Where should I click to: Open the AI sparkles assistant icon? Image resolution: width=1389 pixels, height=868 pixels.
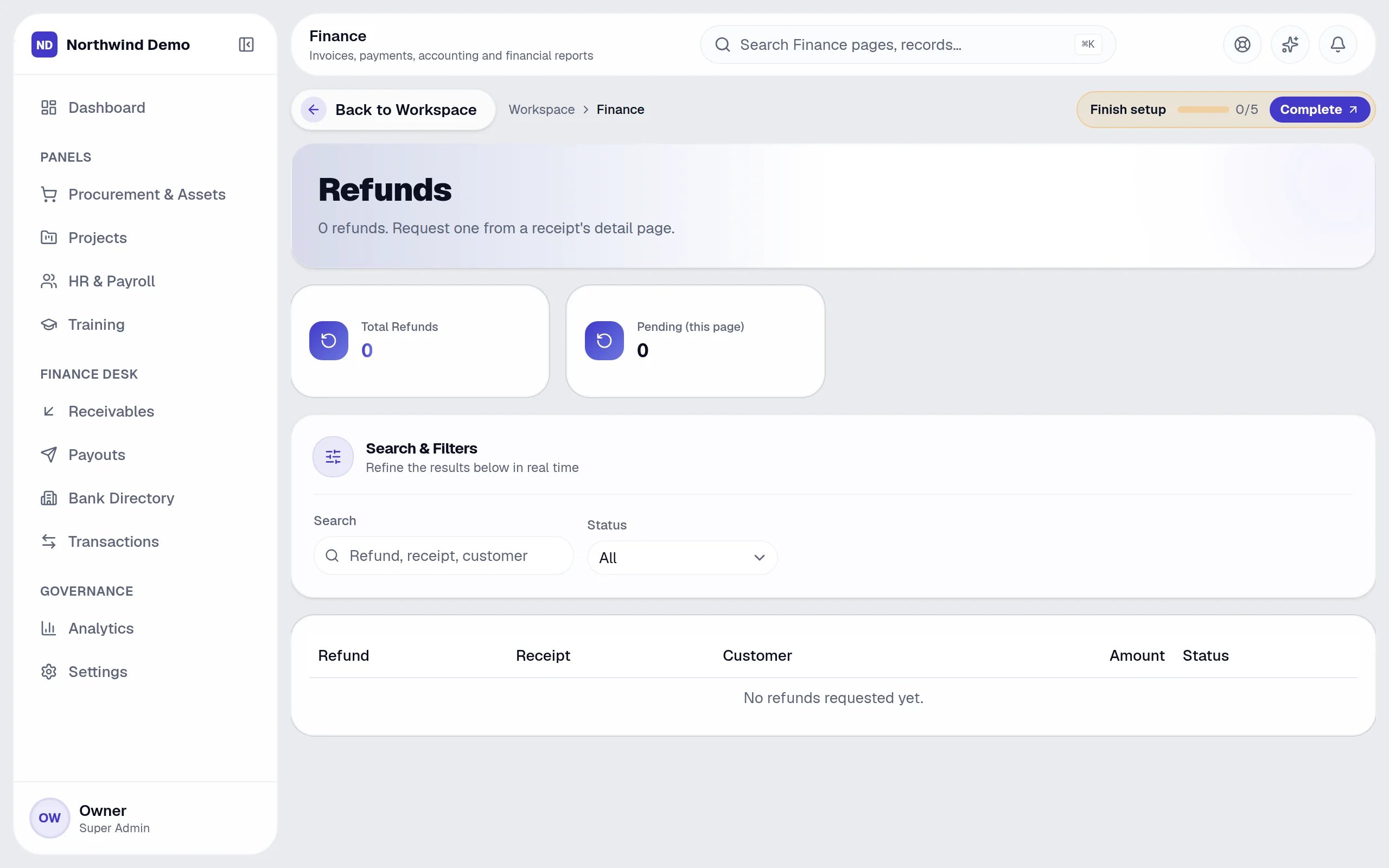point(1290,44)
